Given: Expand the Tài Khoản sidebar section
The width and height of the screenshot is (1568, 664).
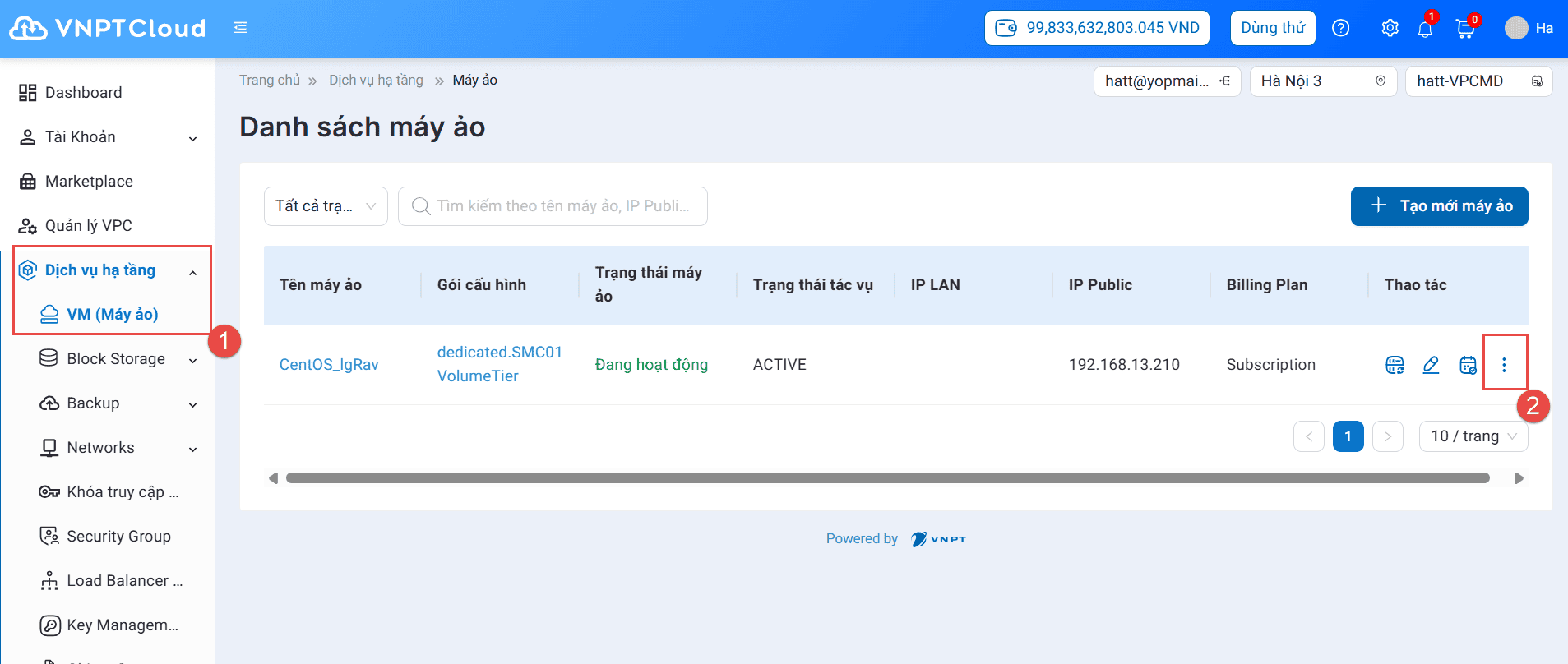Looking at the screenshot, I should coord(107,137).
